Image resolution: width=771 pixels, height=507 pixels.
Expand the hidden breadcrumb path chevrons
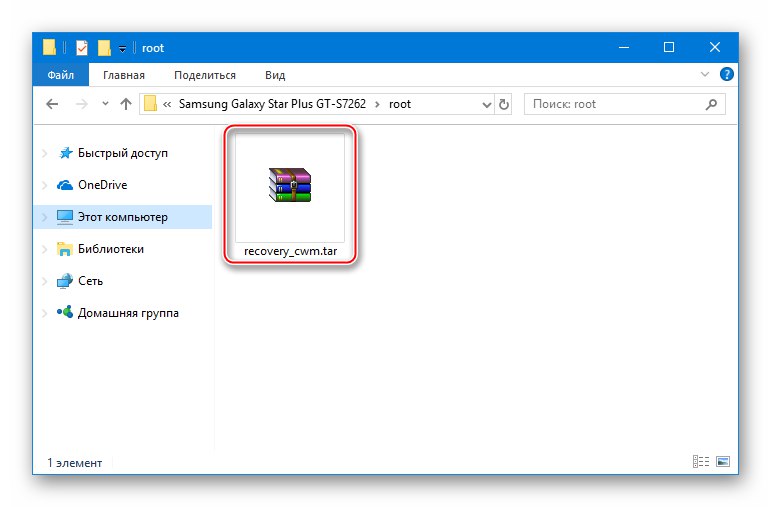pos(167,104)
